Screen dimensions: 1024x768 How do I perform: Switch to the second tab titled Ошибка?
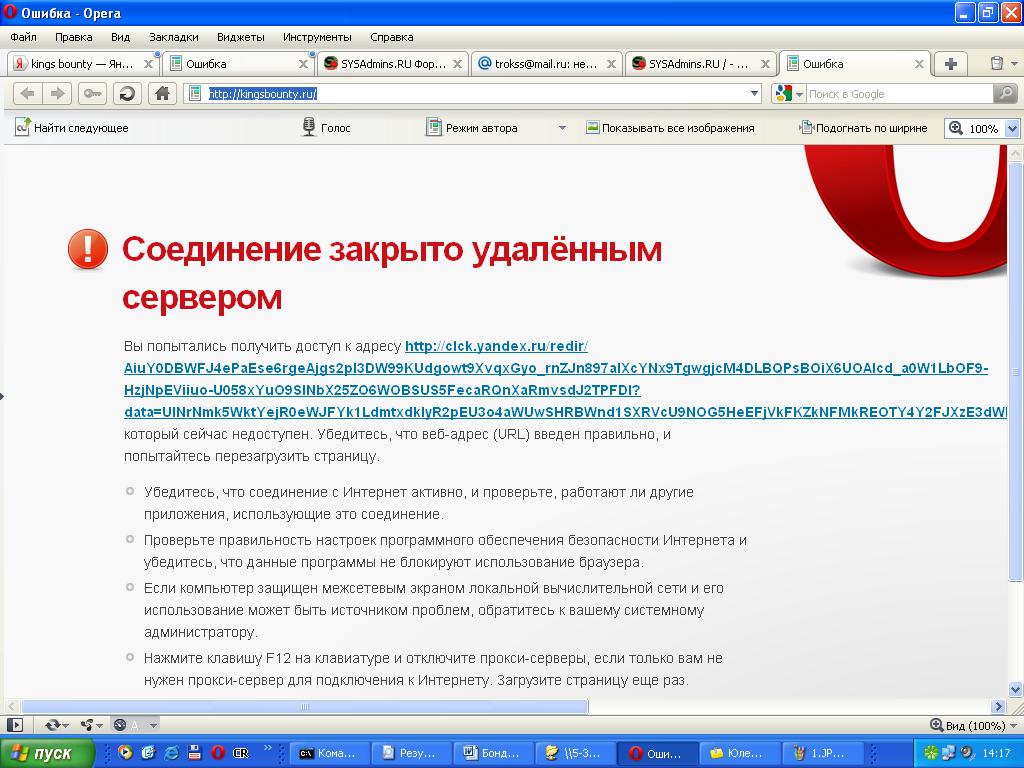point(856,64)
